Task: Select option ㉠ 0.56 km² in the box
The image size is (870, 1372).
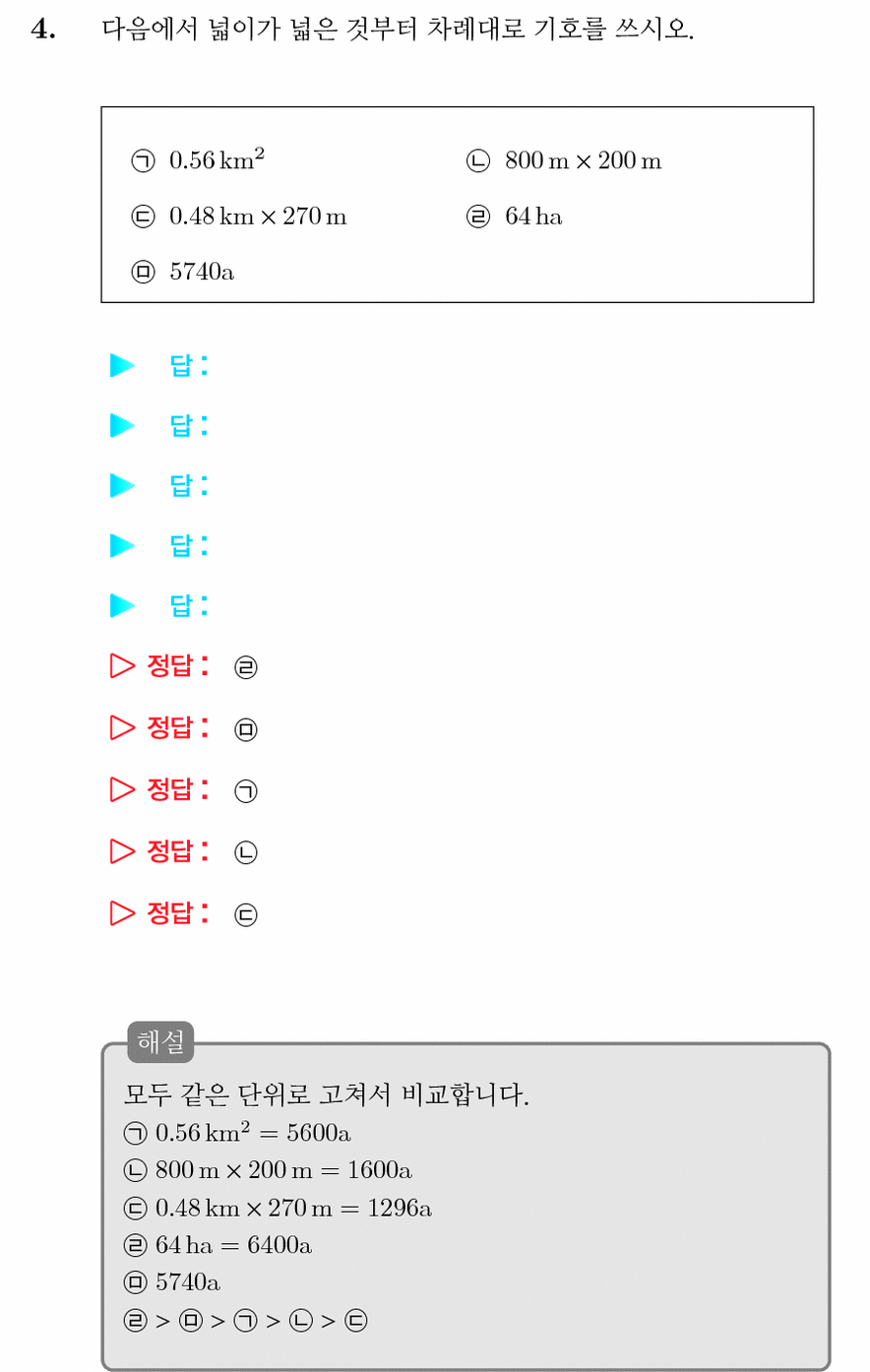Action: pos(198,159)
